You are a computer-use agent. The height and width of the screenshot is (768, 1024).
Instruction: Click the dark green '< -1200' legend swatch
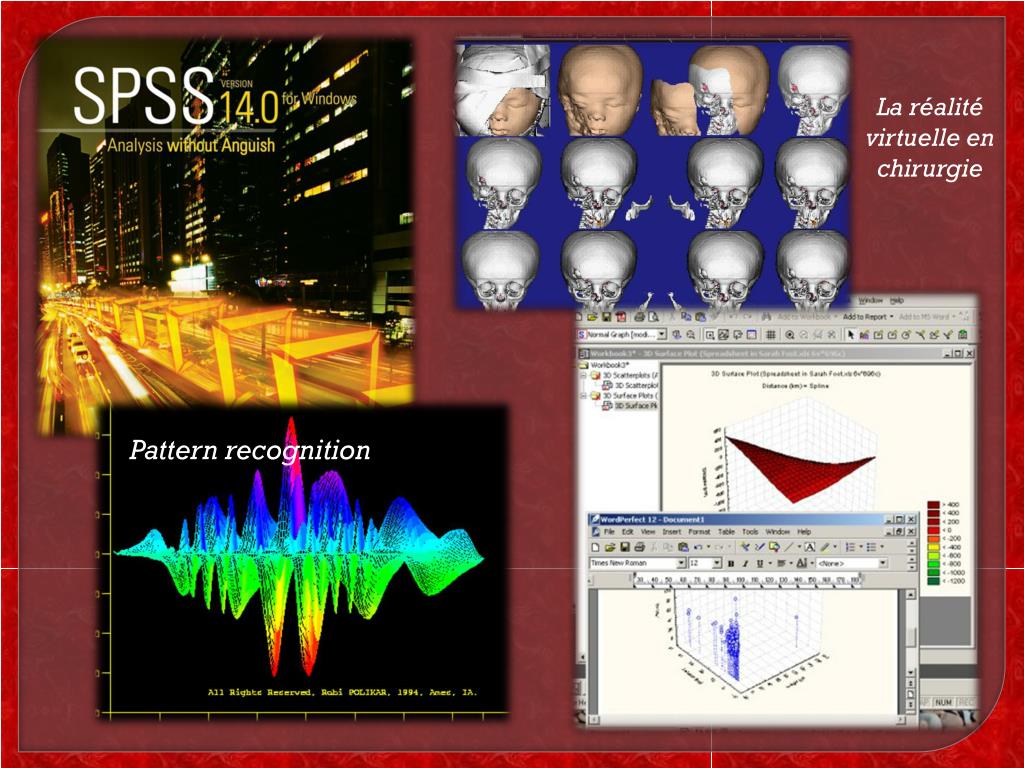[934, 581]
